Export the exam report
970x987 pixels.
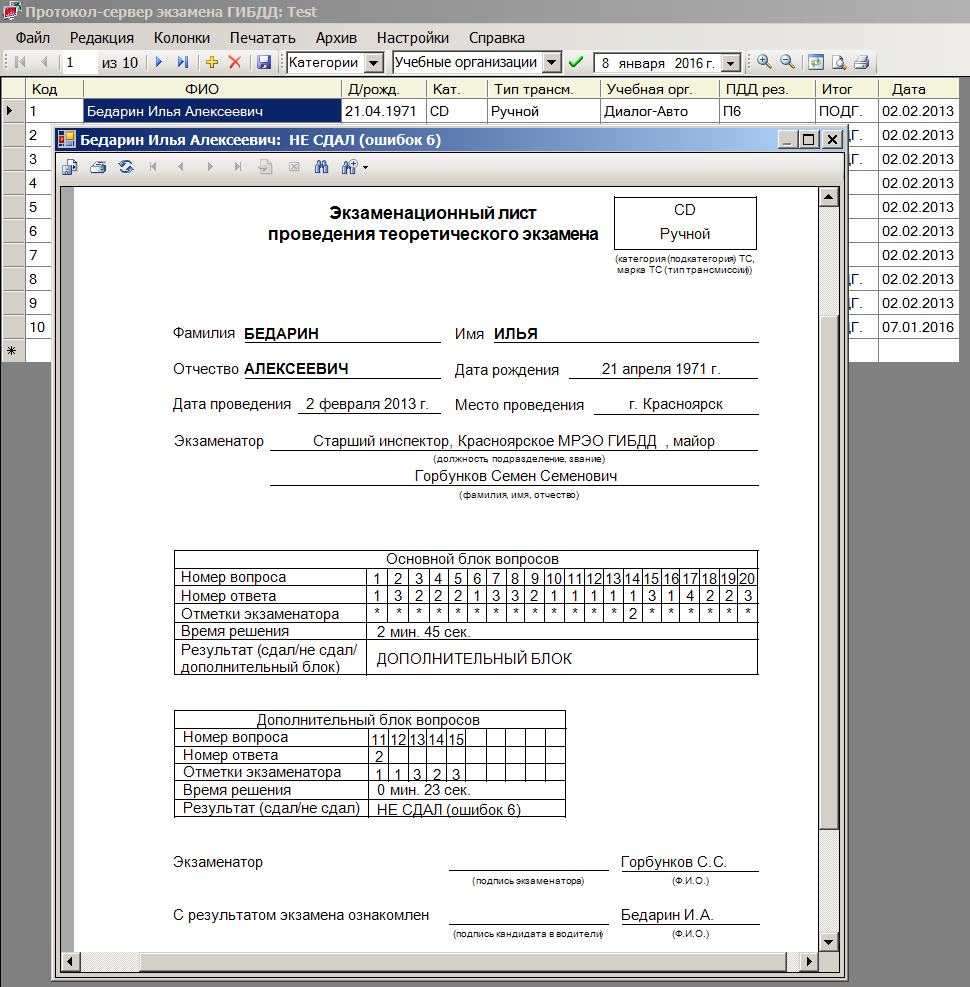(69, 167)
